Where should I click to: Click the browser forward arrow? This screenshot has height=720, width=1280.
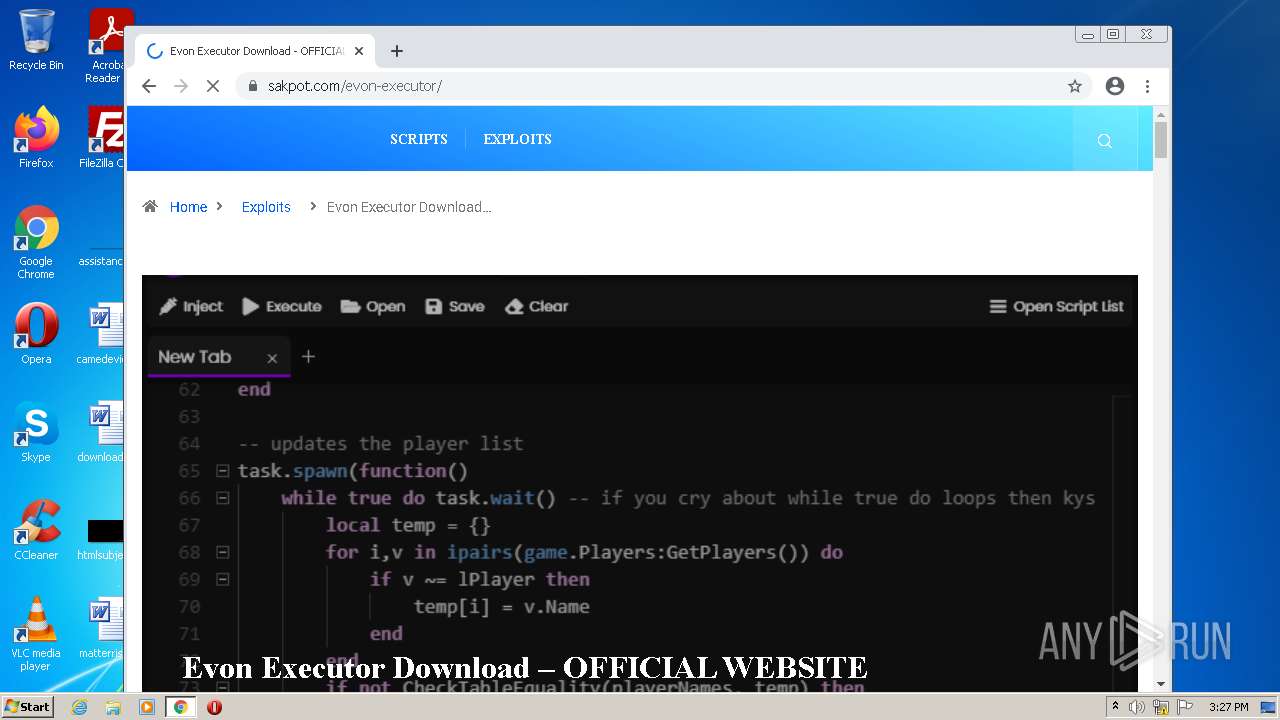pos(181,86)
